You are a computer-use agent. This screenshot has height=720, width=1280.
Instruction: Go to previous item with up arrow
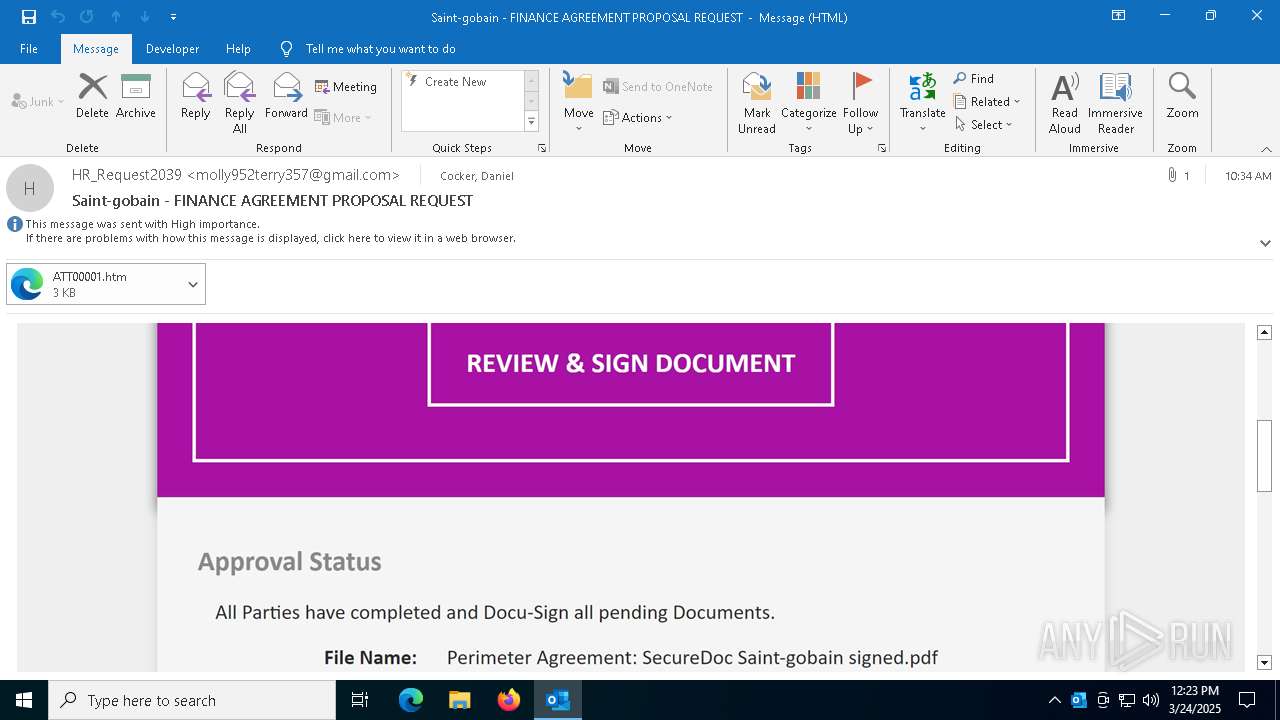point(116,17)
